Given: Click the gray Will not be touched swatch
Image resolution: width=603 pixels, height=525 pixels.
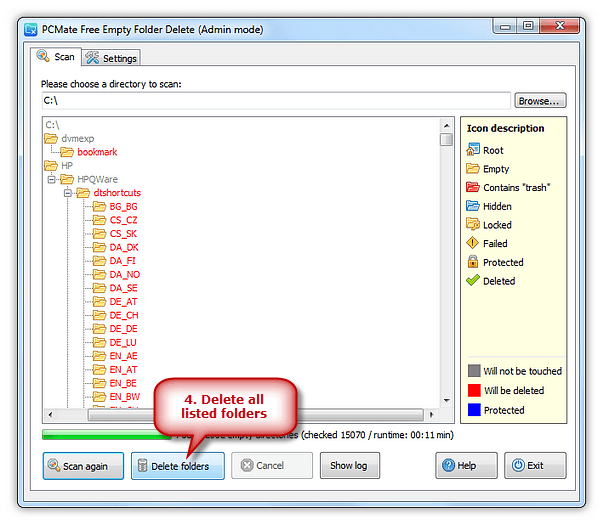Looking at the screenshot, I should [x=474, y=371].
